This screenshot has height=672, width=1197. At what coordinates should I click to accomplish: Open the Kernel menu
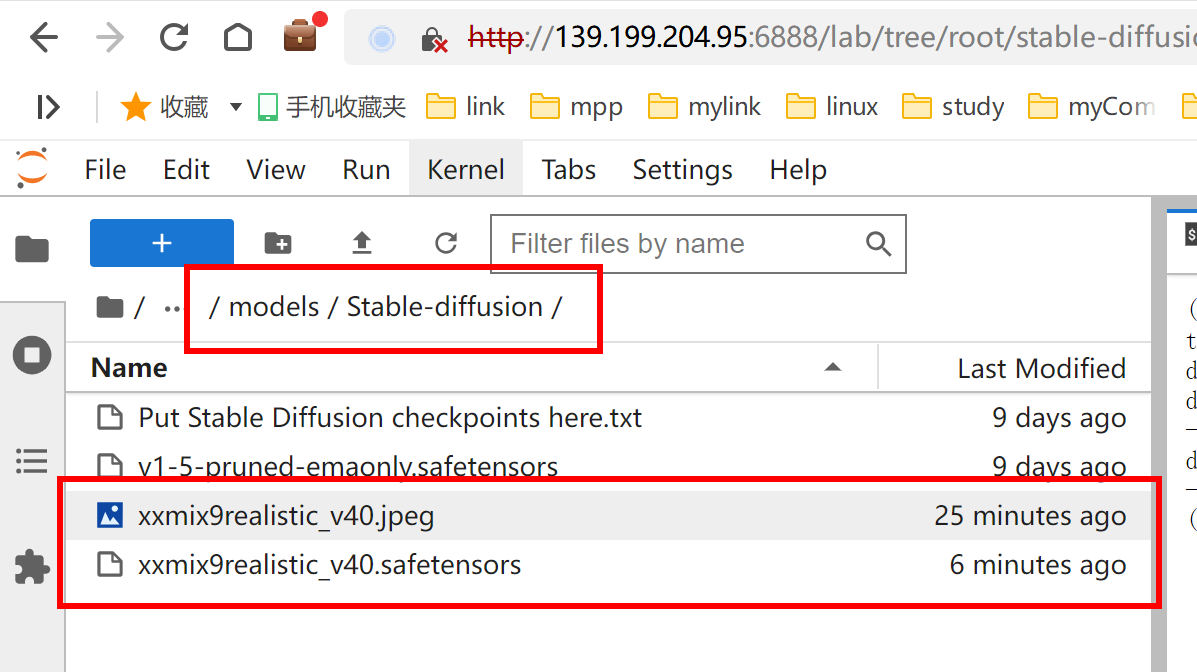click(465, 170)
